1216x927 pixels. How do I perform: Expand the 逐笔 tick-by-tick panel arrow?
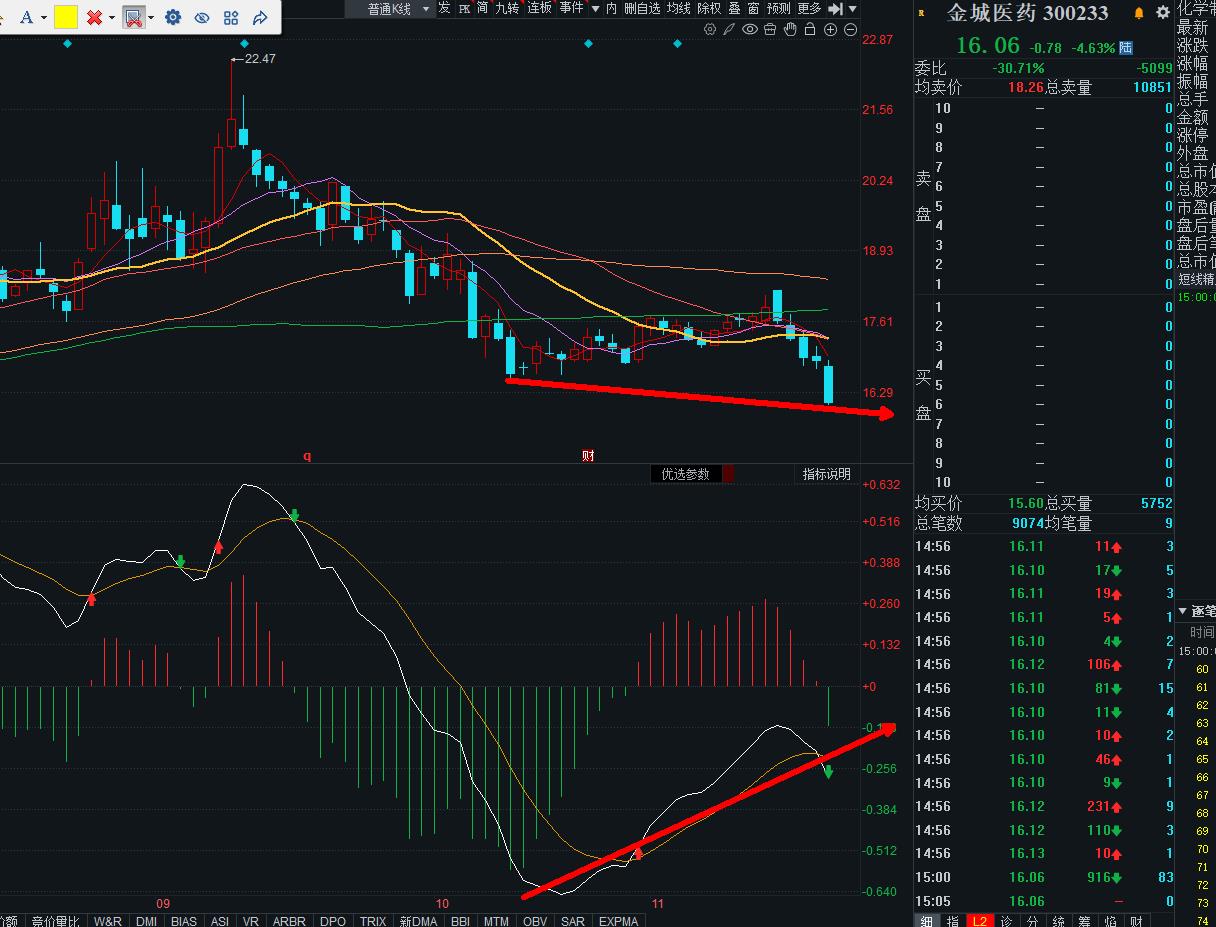[x=1183, y=611]
